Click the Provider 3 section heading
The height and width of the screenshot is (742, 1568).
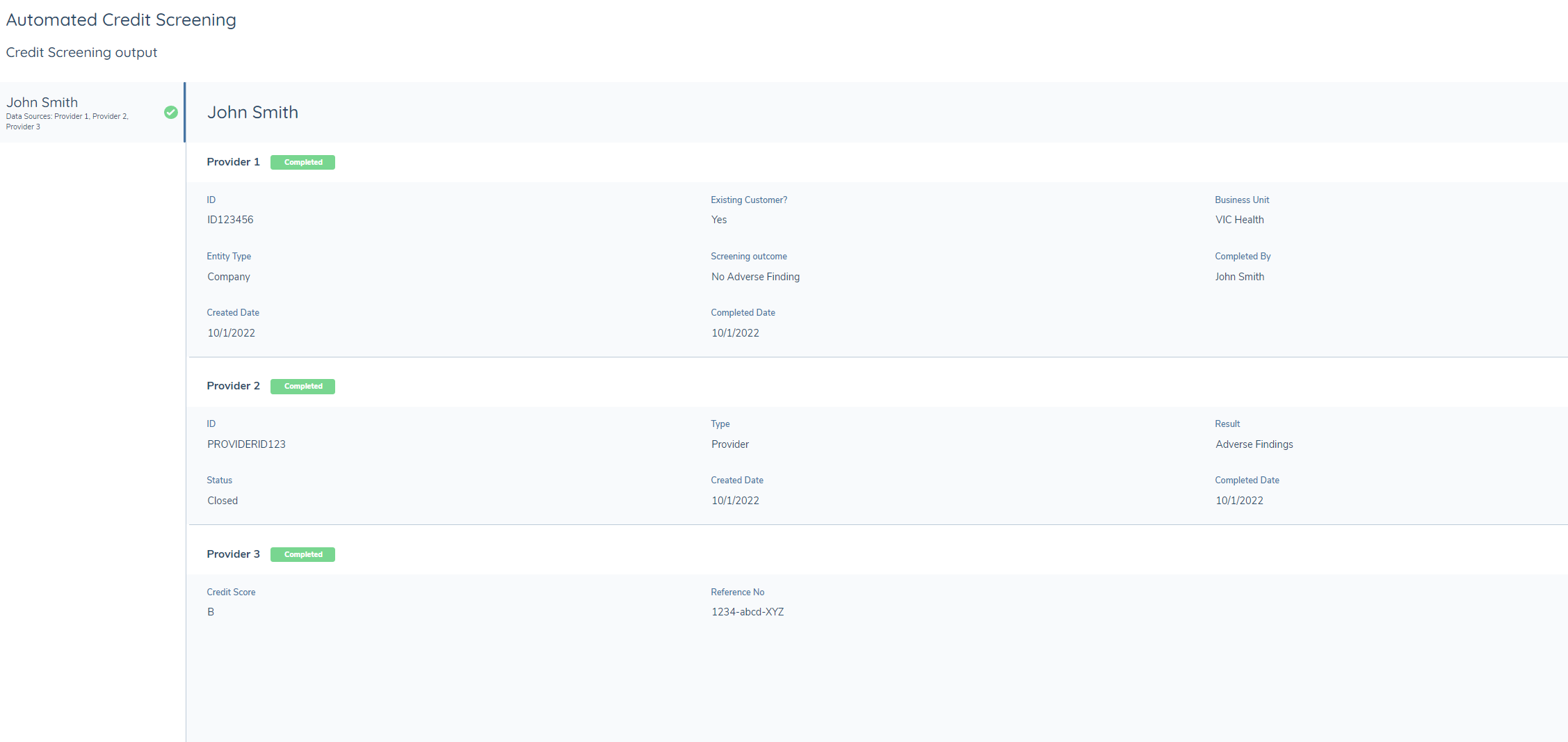[x=233, y=554]
